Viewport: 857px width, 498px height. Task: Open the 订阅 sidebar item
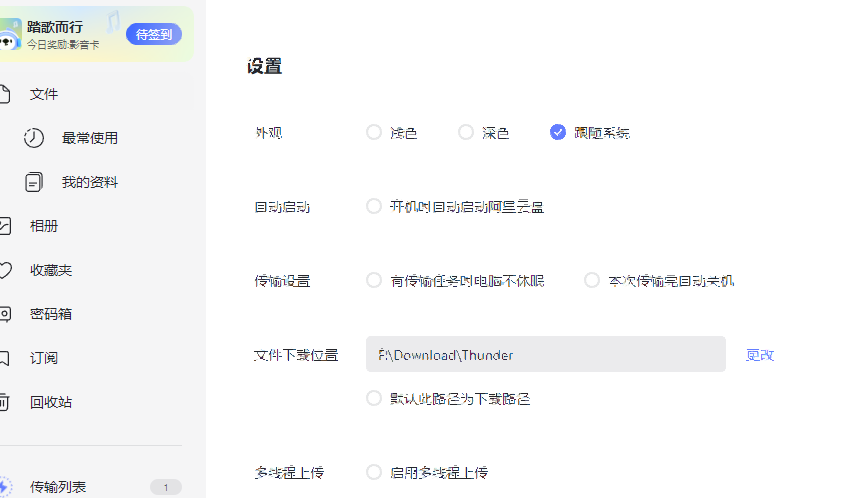click(x=44, y=358)
